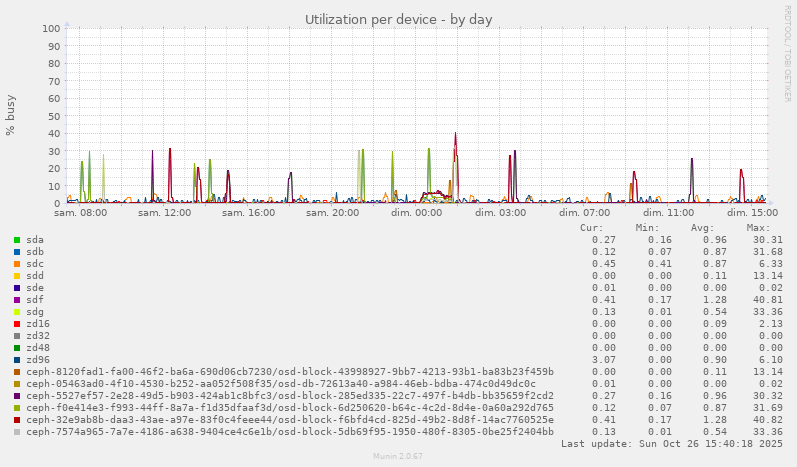The height and width of the screenshot is (467, 797).
Task: Select the zd96 legend color box
Action: (x=17, y=360)
